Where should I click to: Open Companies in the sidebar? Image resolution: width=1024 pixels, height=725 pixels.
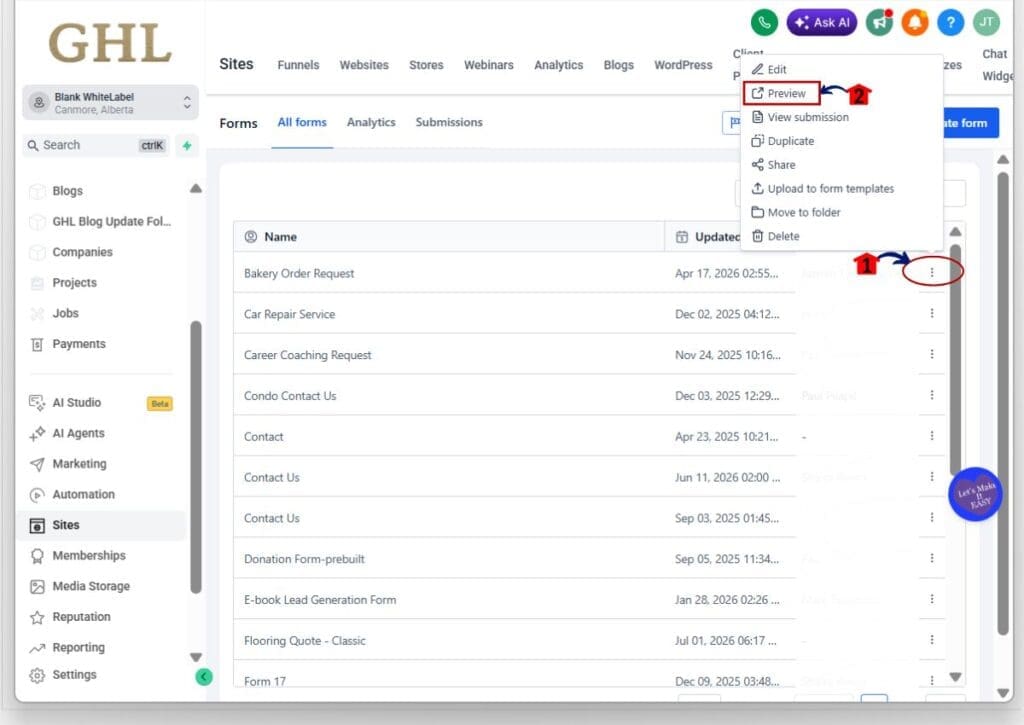click(x=82, y=252)
